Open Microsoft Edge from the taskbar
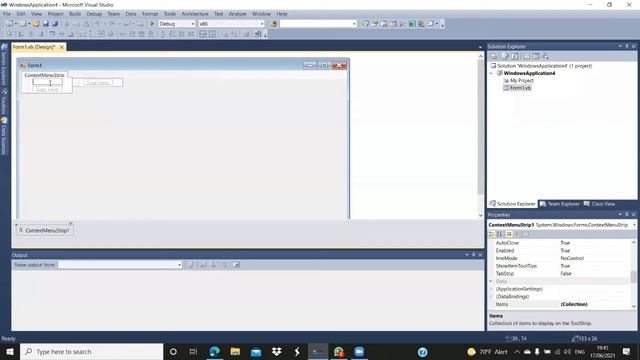This screenshot has height=360, width=640. (x=214, y=351)
